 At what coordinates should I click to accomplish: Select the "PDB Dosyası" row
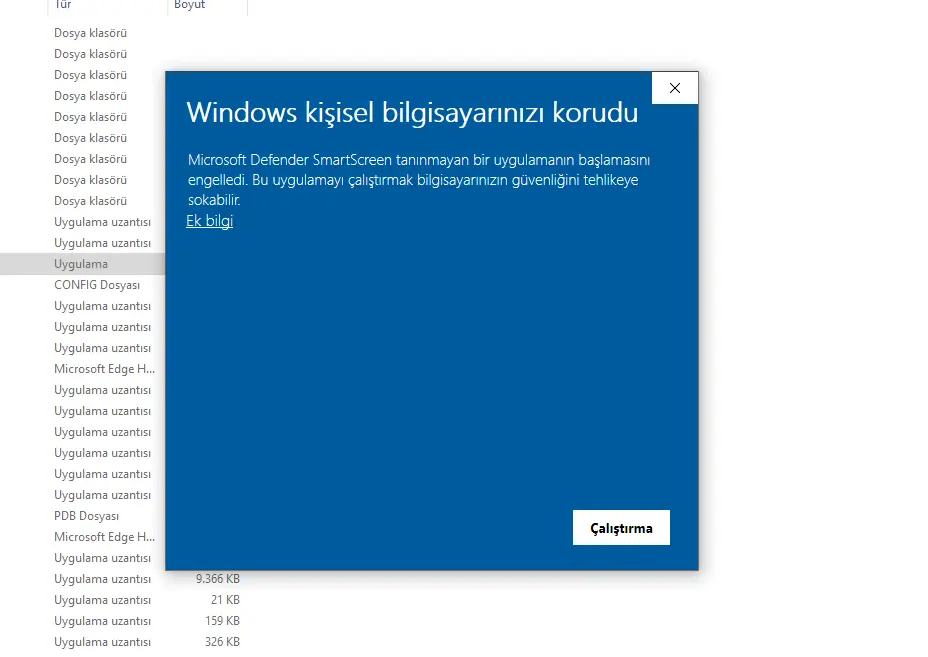point(86,516)
